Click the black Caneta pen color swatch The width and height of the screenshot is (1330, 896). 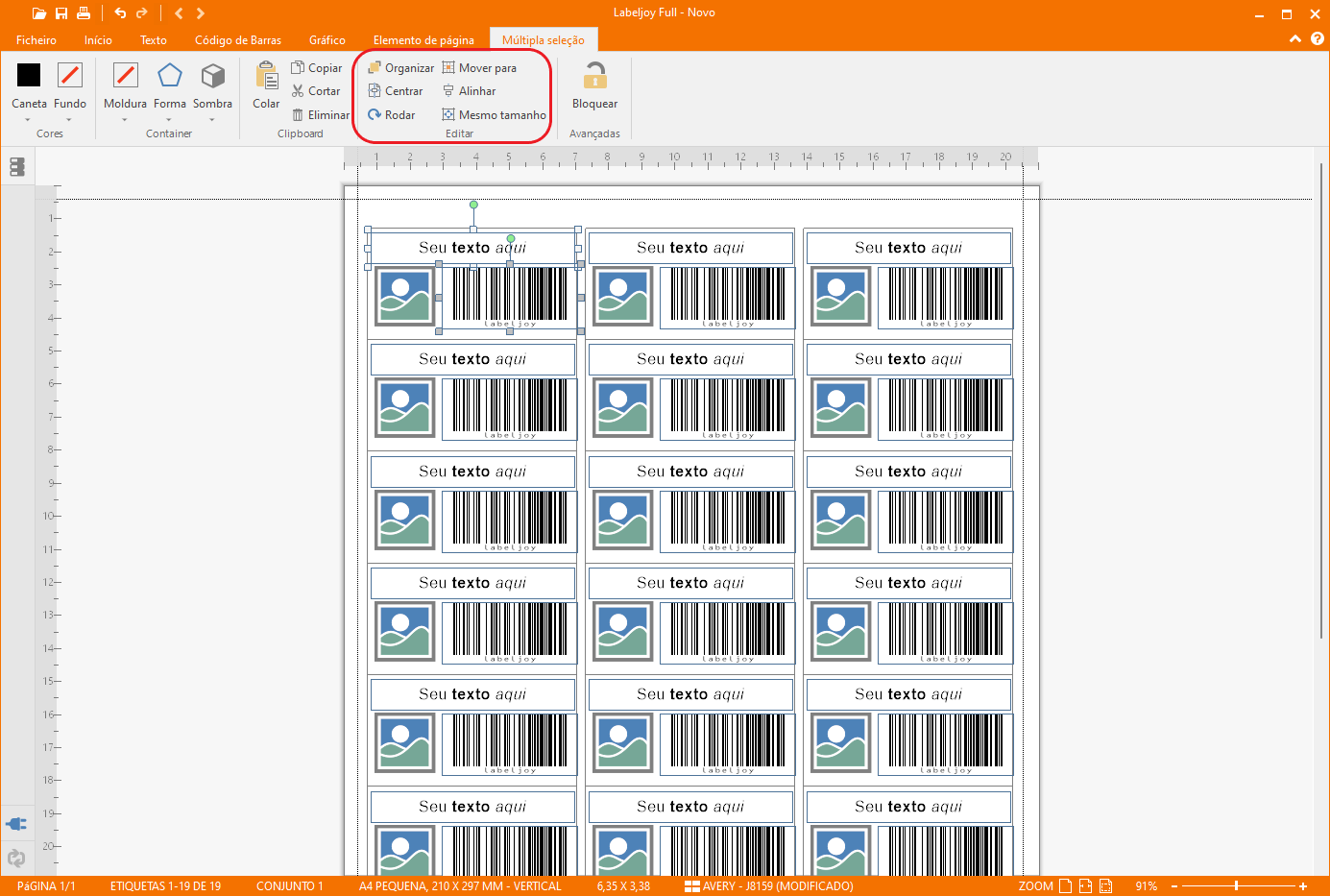[29, 75]
